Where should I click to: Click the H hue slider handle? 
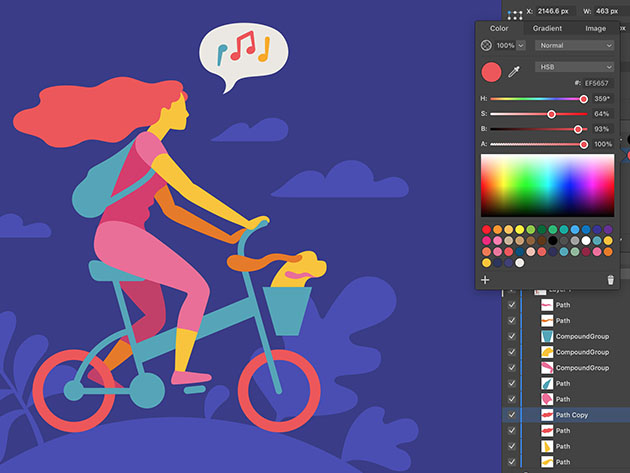pos(583,99)
